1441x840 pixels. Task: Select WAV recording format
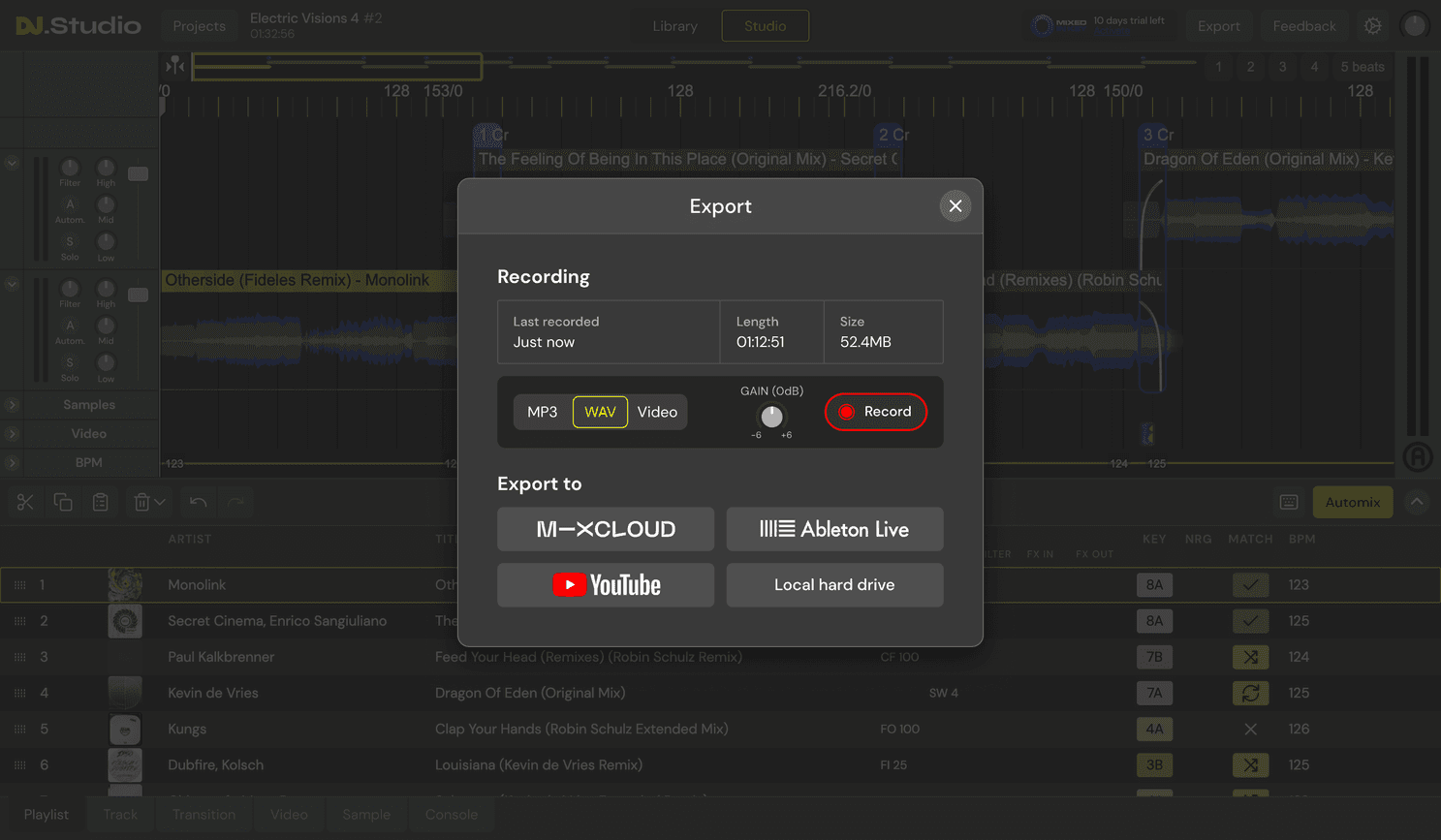pos(600,412)
